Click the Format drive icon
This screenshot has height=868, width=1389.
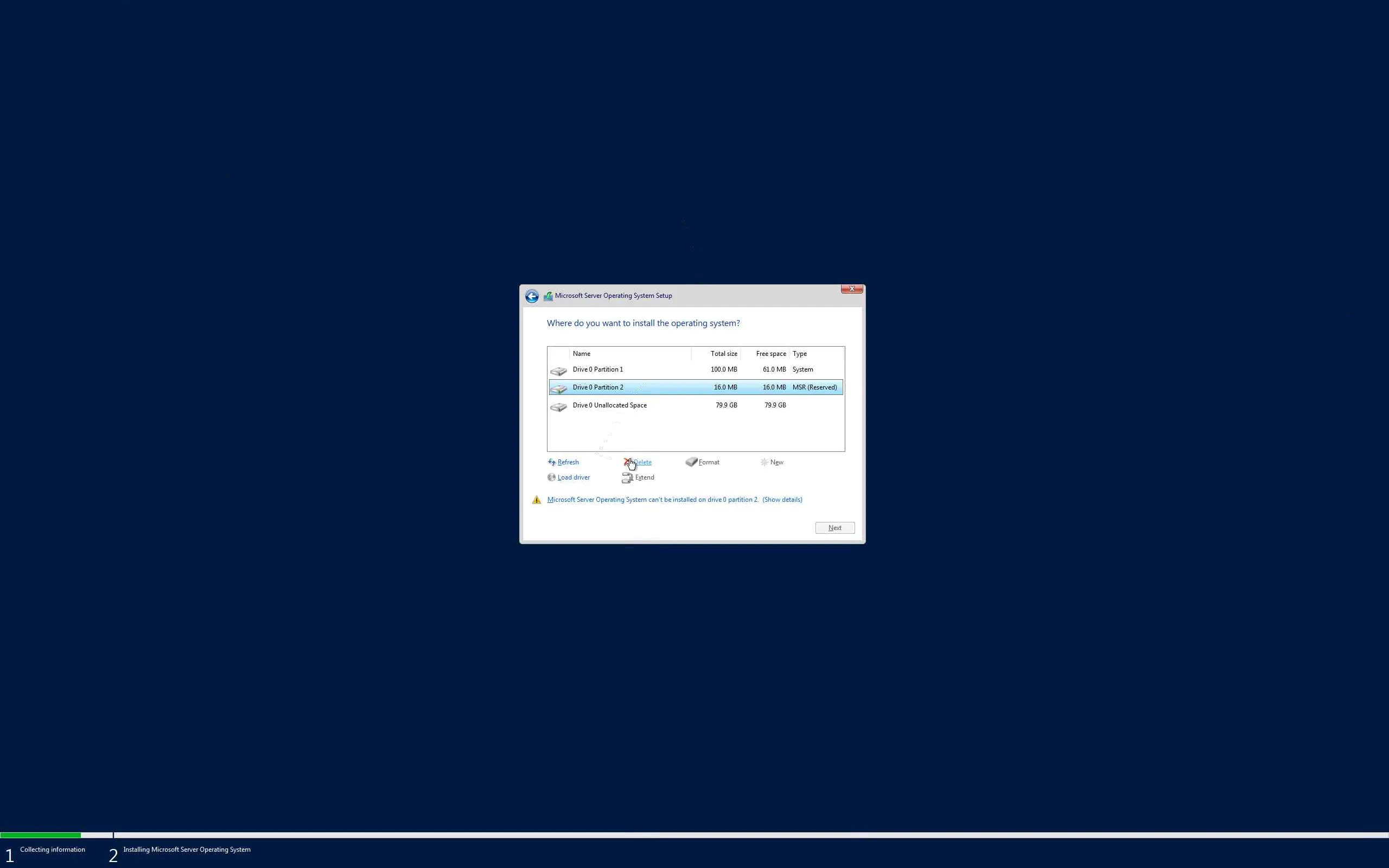click(691, 462)
